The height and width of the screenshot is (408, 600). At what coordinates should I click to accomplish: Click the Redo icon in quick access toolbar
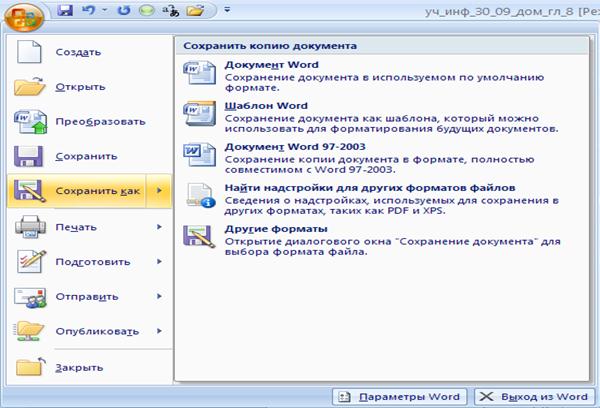tap(124, 10)
